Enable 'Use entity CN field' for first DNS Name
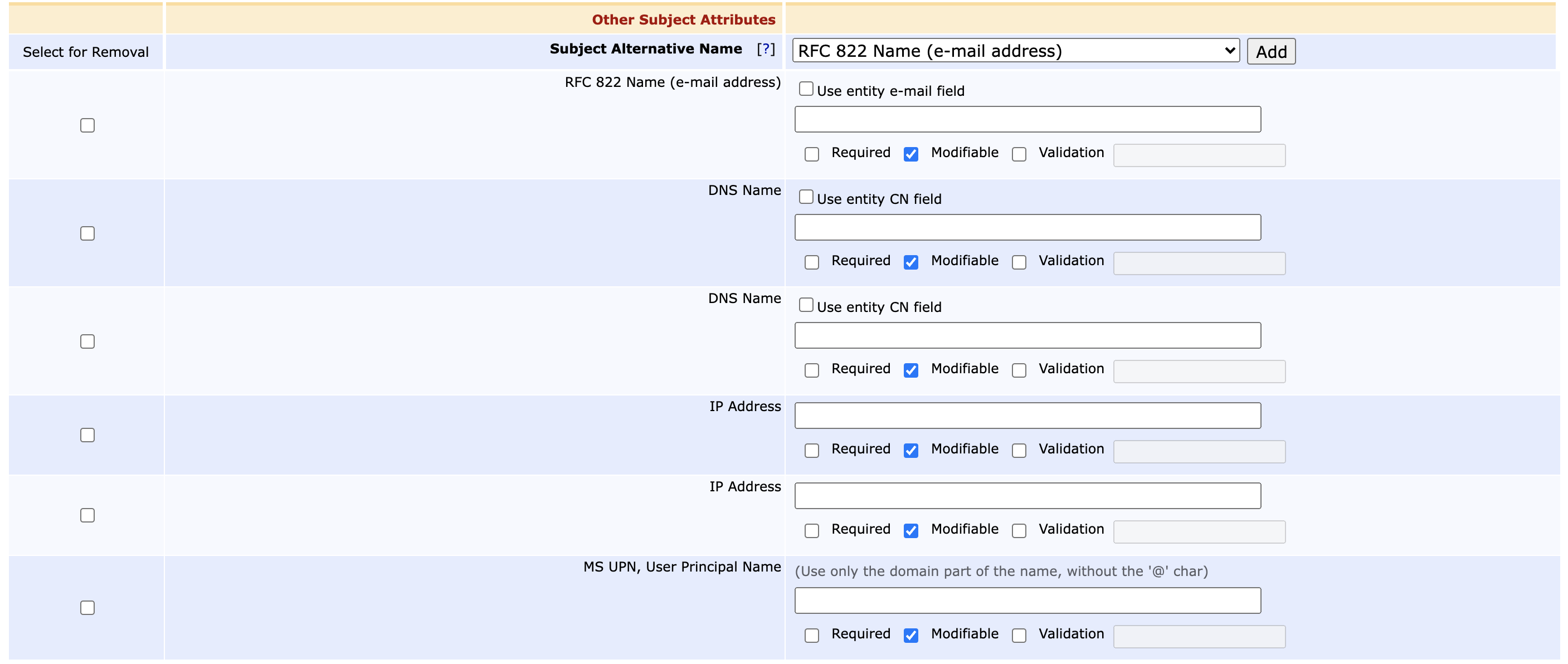 [806, 197]
